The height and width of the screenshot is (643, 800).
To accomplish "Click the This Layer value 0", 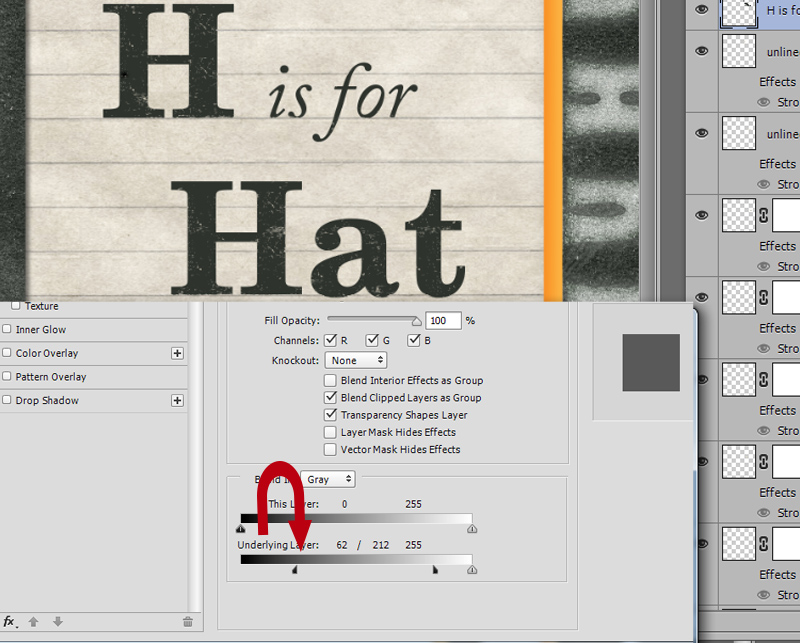I will [344, 504].
